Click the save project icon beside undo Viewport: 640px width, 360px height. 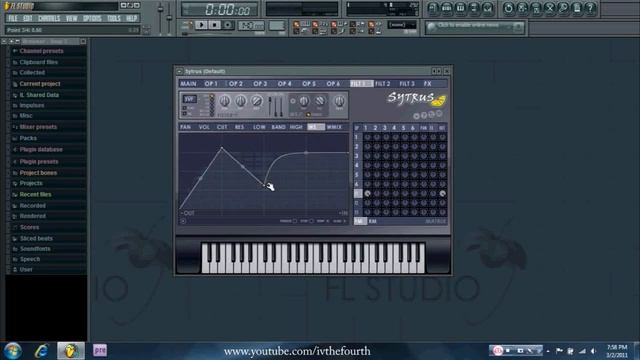[x=522, y=8]
